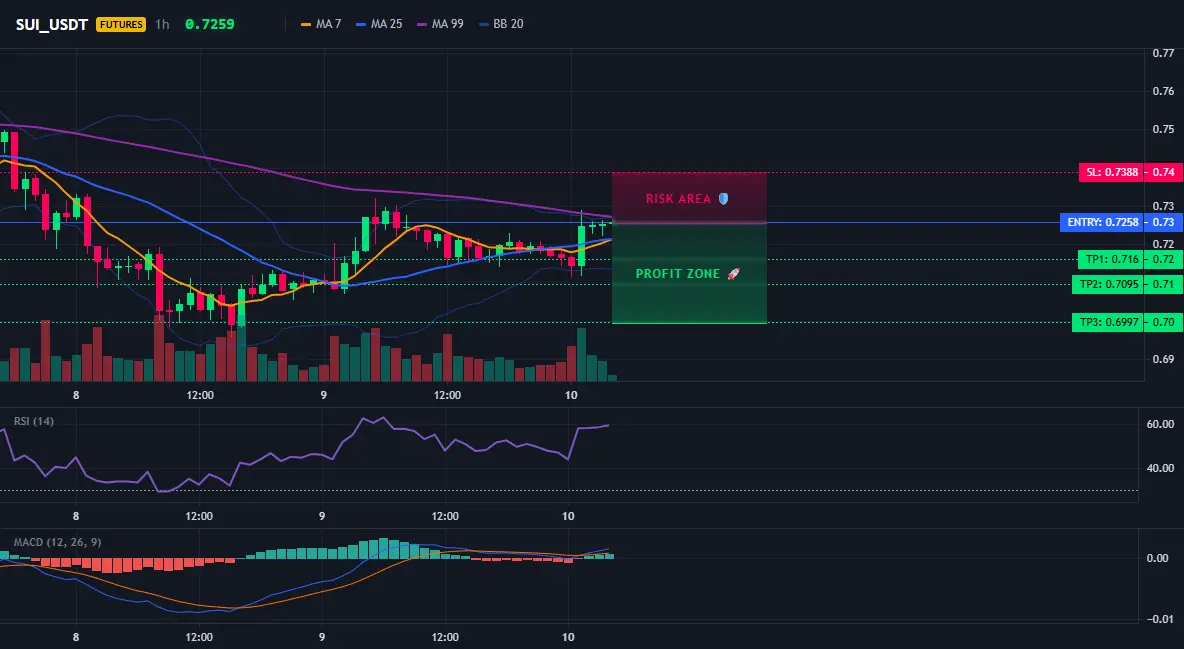Click the shield icon beside RISK AREA

pos(723,199)
